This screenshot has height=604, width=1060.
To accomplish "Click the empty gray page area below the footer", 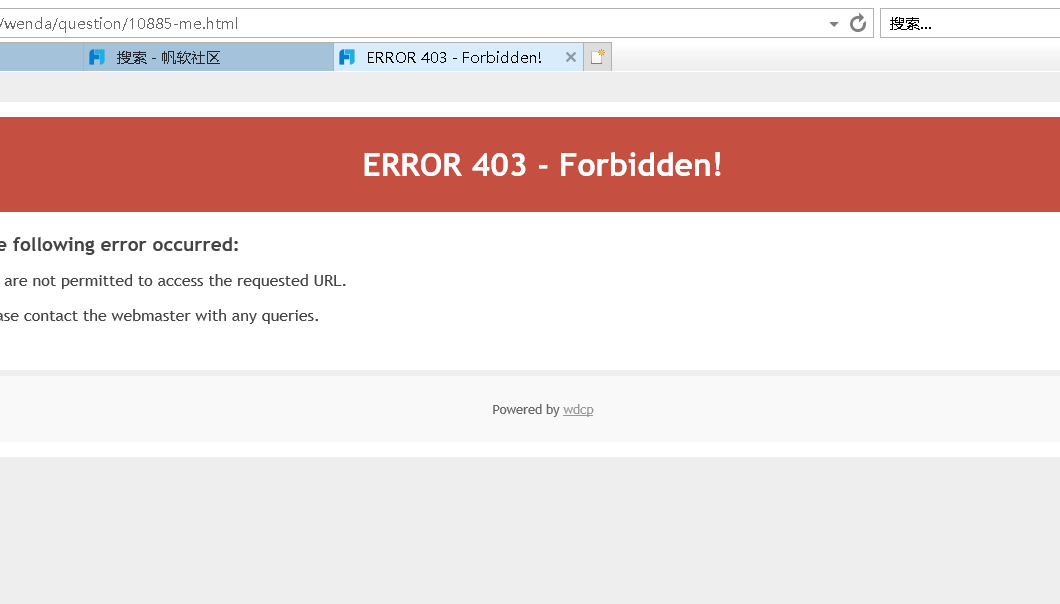I will point(530,530).
